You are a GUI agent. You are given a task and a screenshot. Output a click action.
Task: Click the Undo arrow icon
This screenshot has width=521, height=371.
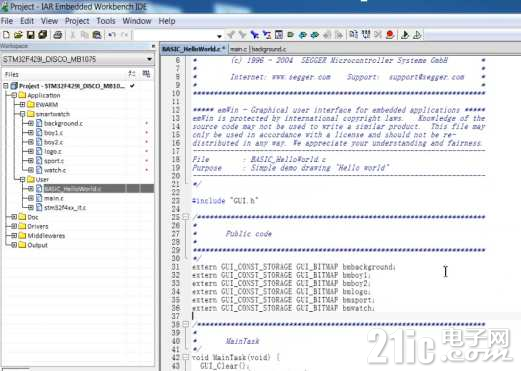pyautogui.click(x=112, y=35)
